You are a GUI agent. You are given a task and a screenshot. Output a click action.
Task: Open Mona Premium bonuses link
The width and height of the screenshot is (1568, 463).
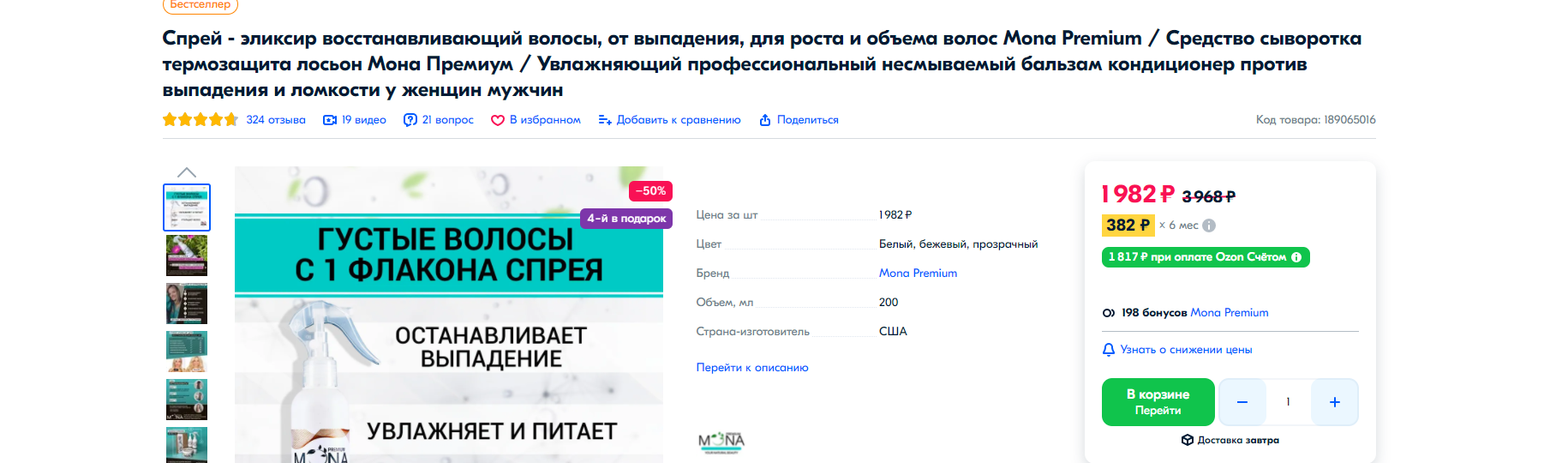[x=1230, y=313]
